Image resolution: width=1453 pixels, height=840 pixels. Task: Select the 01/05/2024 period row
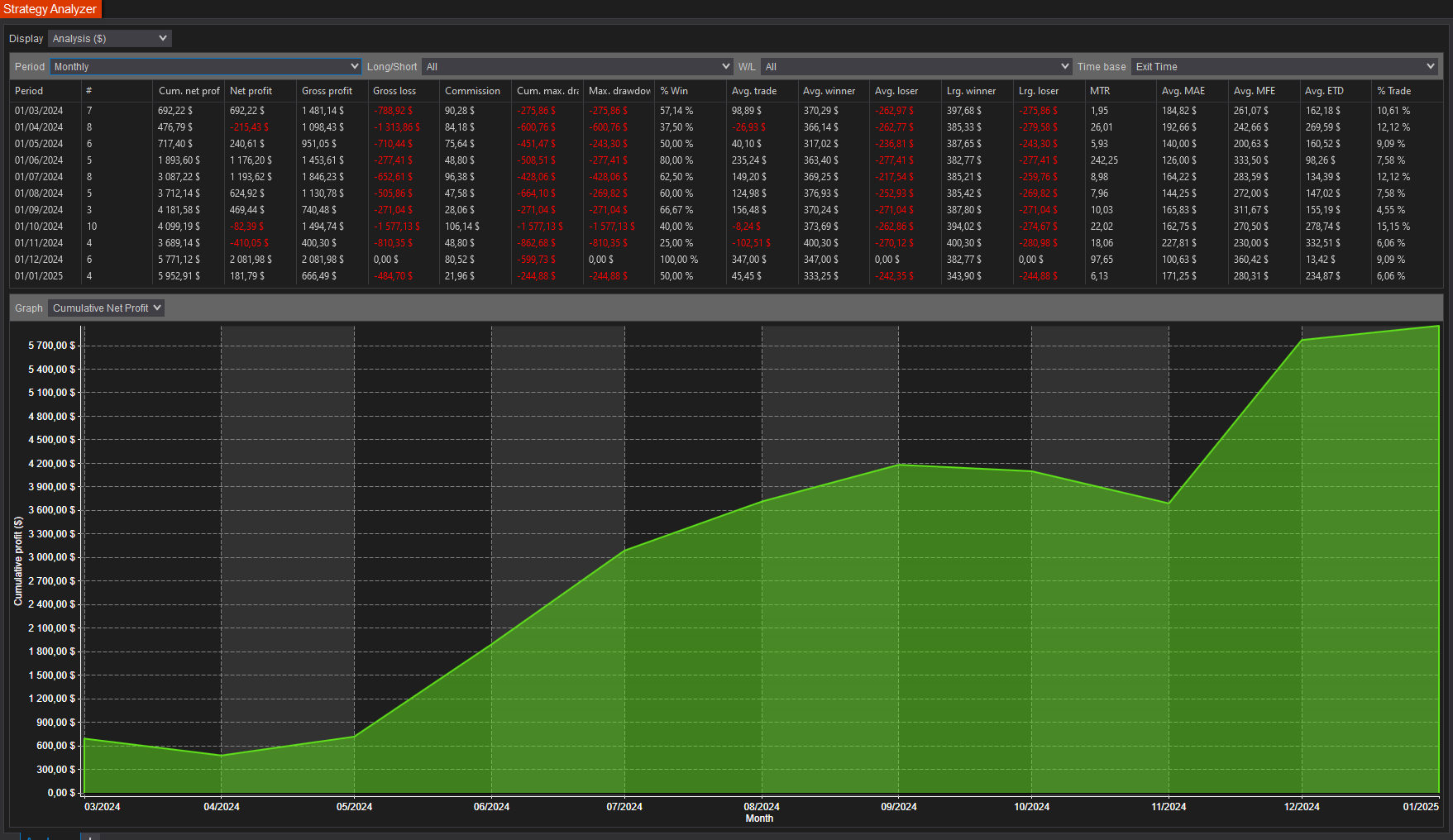[x=726, y=144]
